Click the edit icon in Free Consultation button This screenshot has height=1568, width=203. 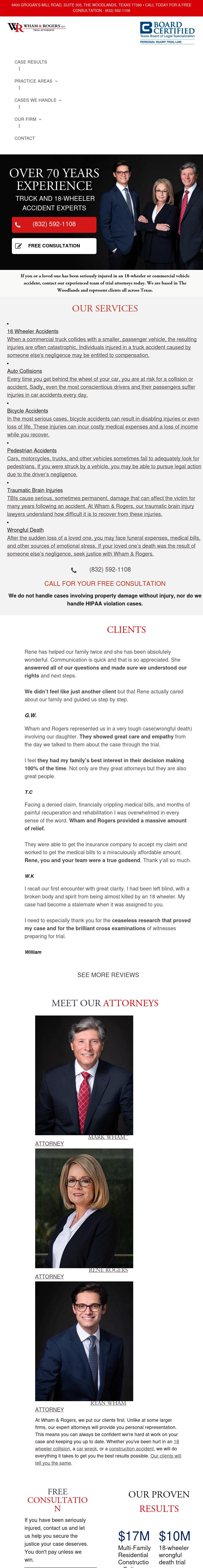(x=18, y=246)
